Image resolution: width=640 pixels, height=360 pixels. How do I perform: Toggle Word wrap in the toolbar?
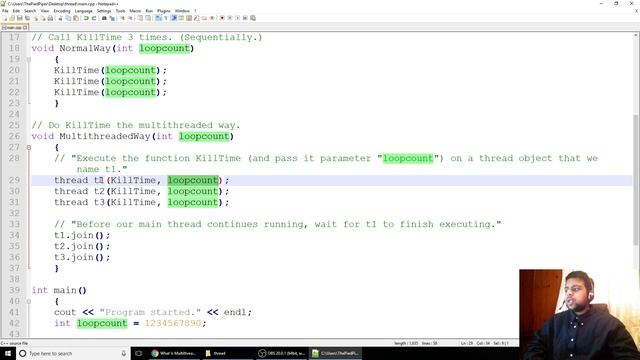click(158, 18)
